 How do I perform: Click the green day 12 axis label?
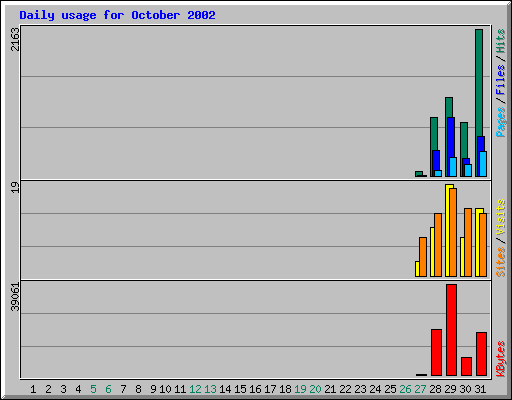pyautogui.click(x=195, y=389)
